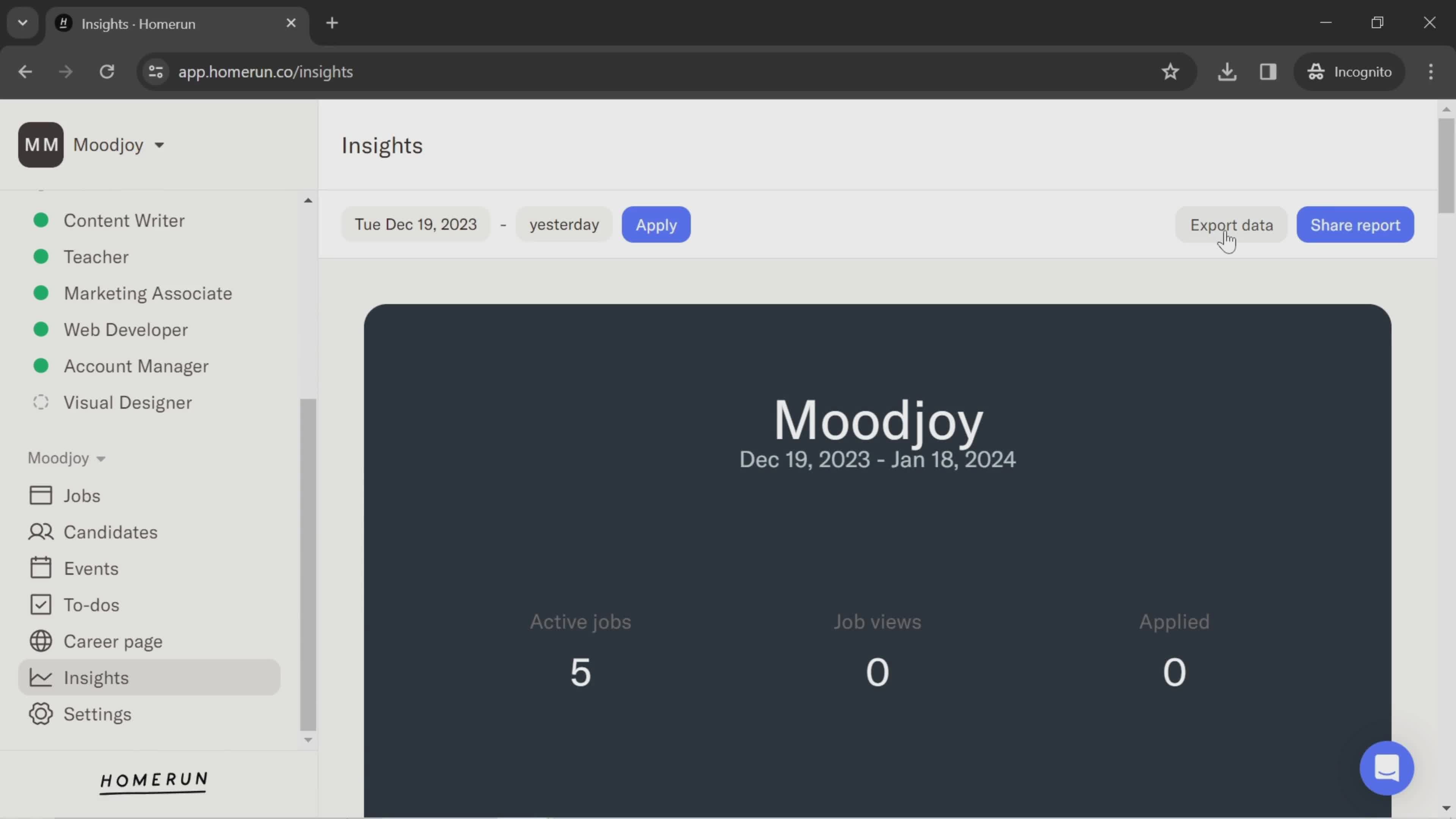Click the Homerun logo at bottom
The width and height of the screenshot is (1456, 819).
coord(153,782)
